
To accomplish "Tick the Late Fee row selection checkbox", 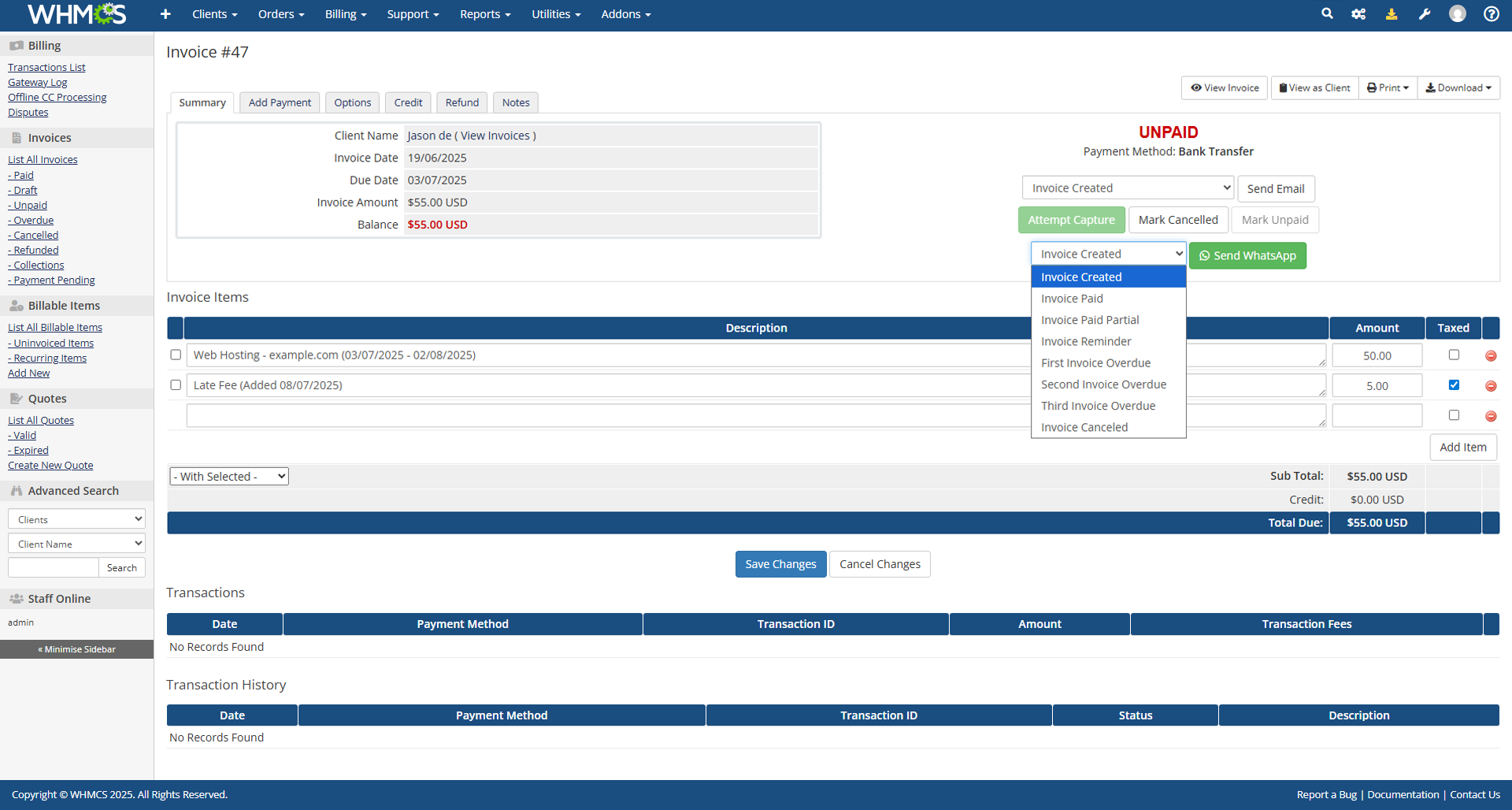I will 176,385.
